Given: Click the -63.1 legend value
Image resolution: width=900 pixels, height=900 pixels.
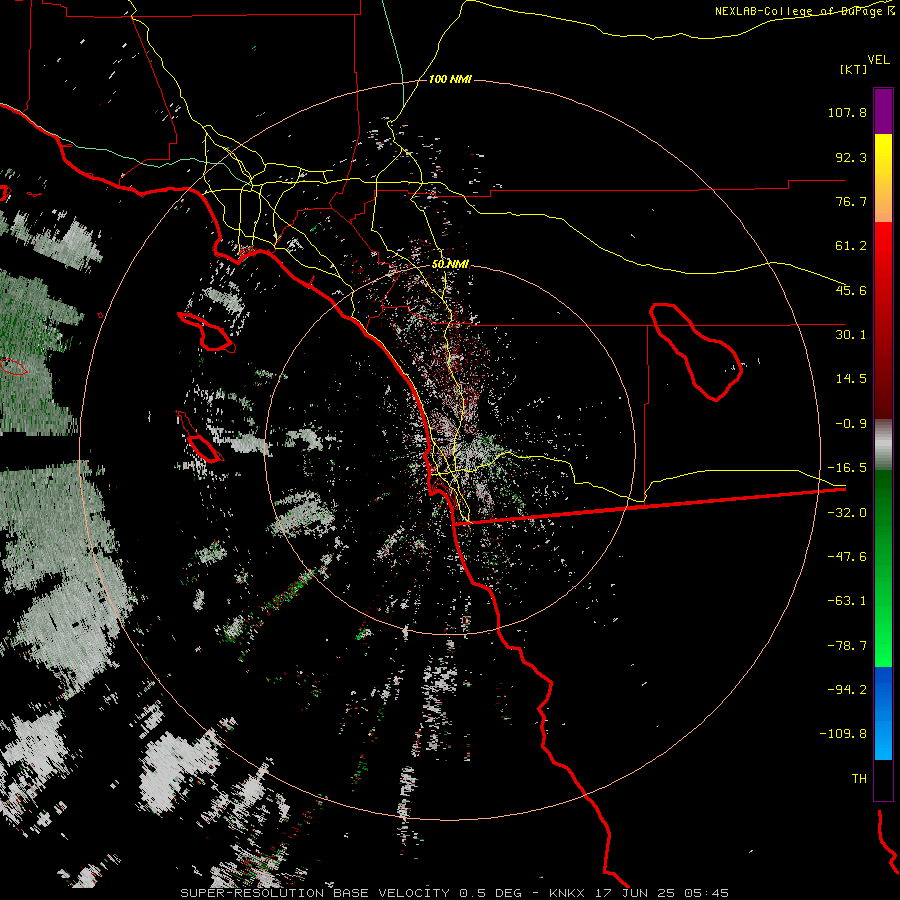Looking at the screenshot, I should [847, 601].
